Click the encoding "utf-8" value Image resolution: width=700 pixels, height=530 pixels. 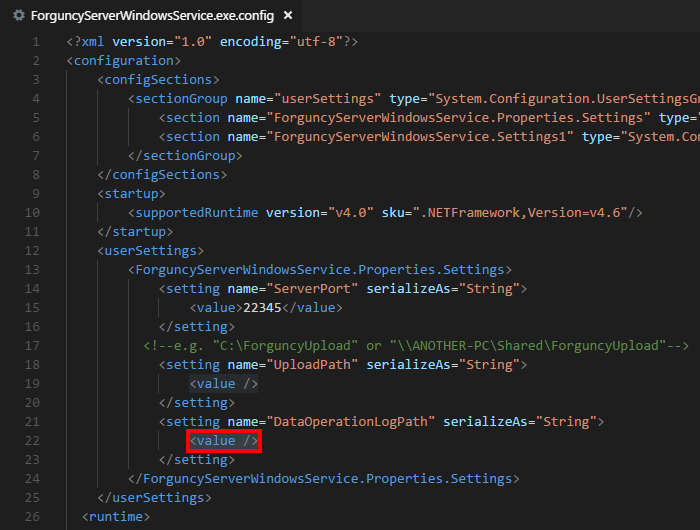[317, 42]
